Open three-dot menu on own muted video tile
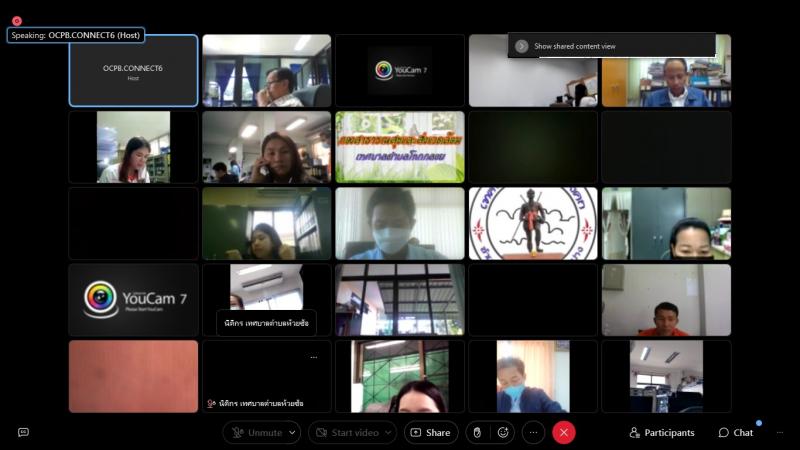This screenshot has width=800, height=450. click(x=313, y=357)
